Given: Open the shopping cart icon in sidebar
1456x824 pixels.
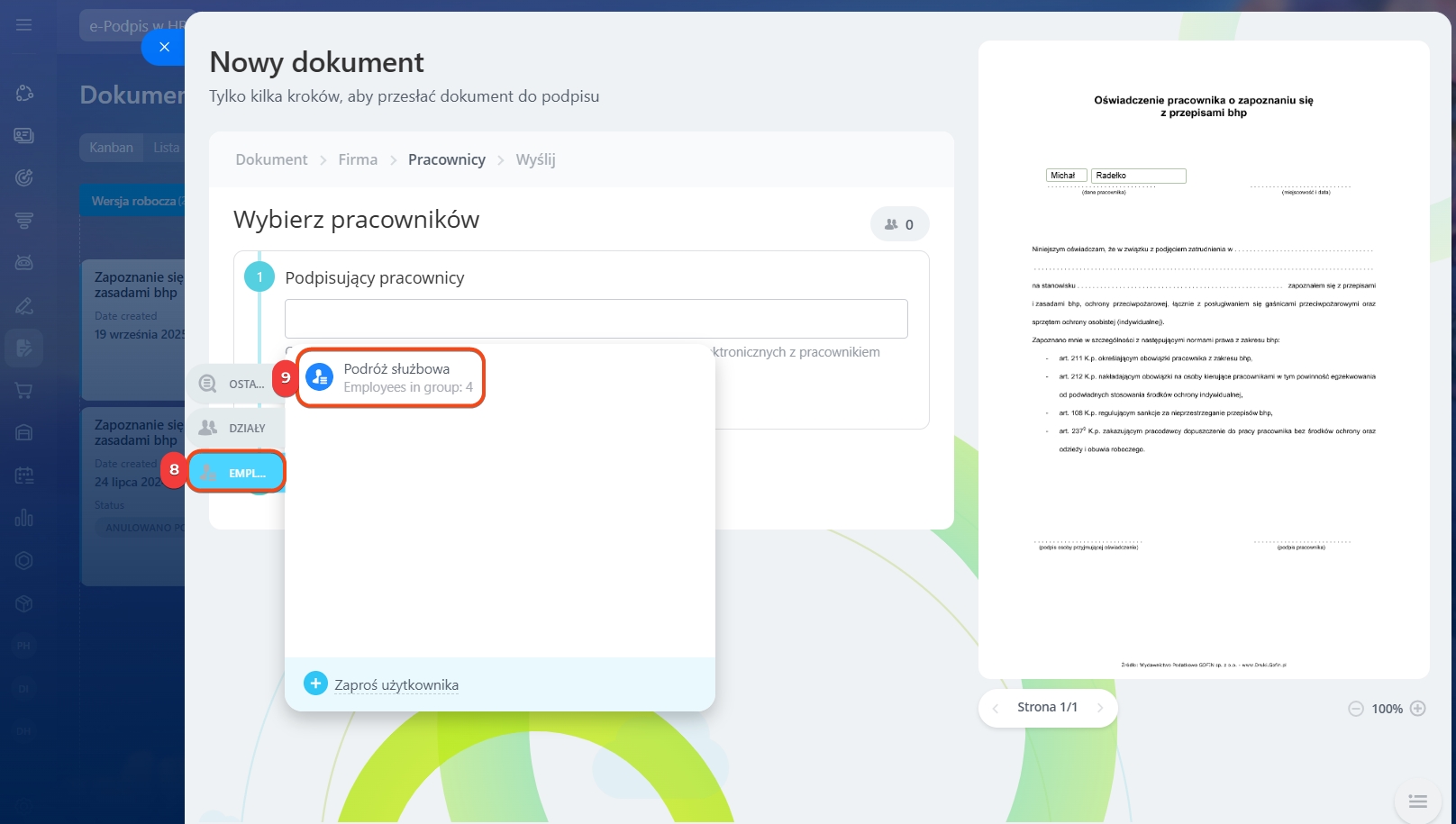Looking at the screenshot, I should (x=24, y=391).
